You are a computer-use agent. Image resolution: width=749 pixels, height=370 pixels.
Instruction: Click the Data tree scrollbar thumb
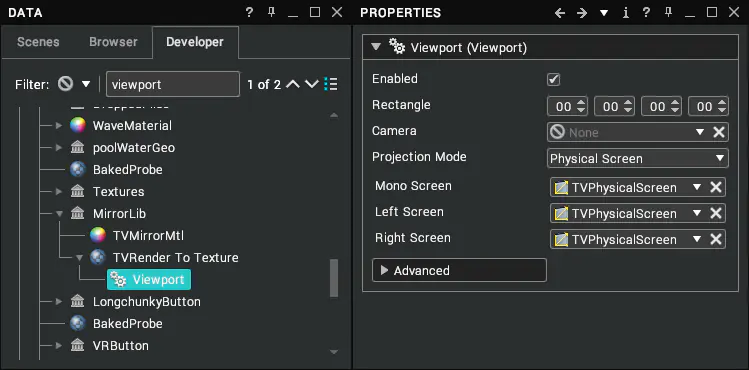[334, 278]
